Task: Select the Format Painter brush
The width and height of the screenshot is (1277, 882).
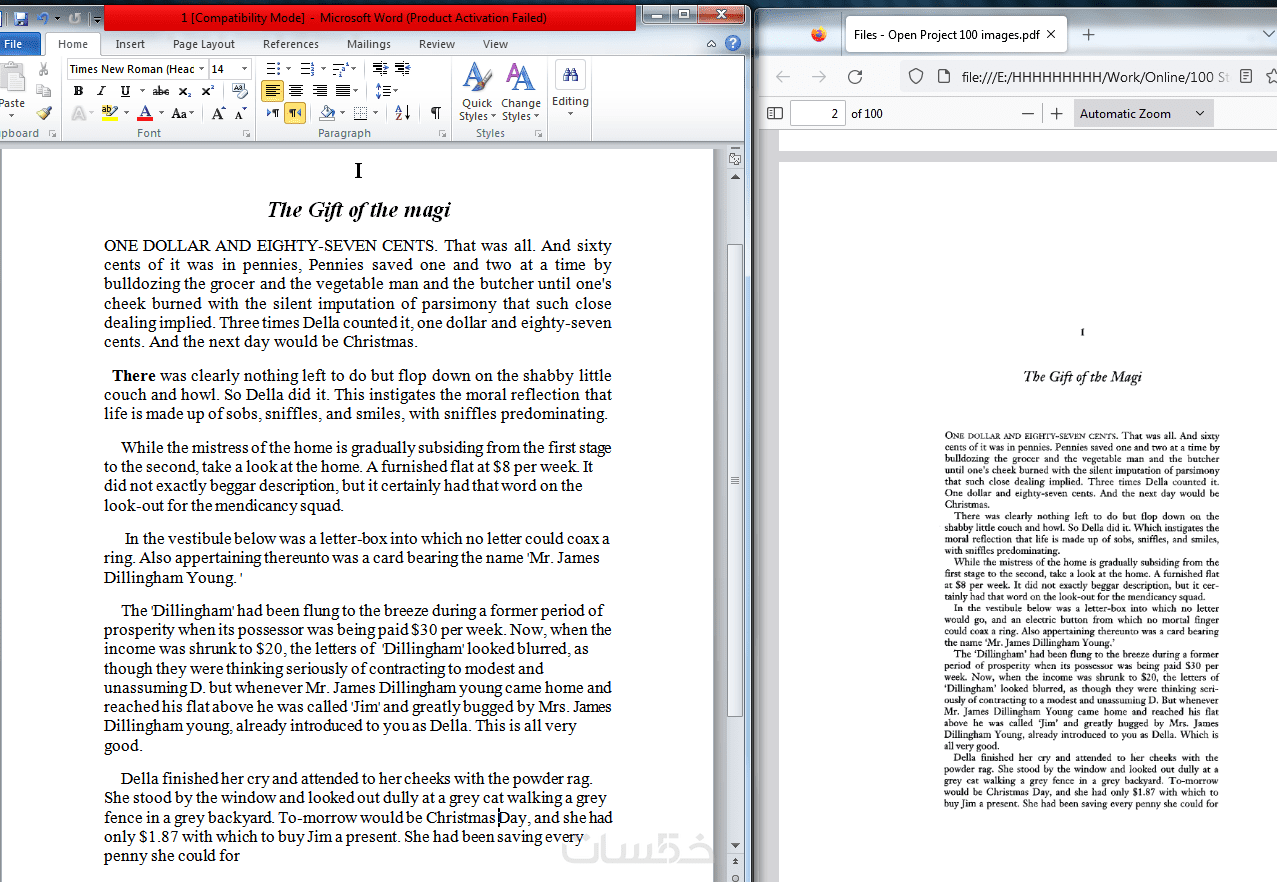Action: coord(43,113)
